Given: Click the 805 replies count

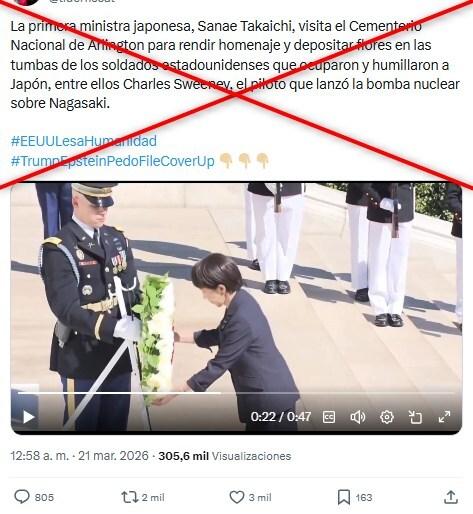Looking at the screenshot, I should pos(44,497).
